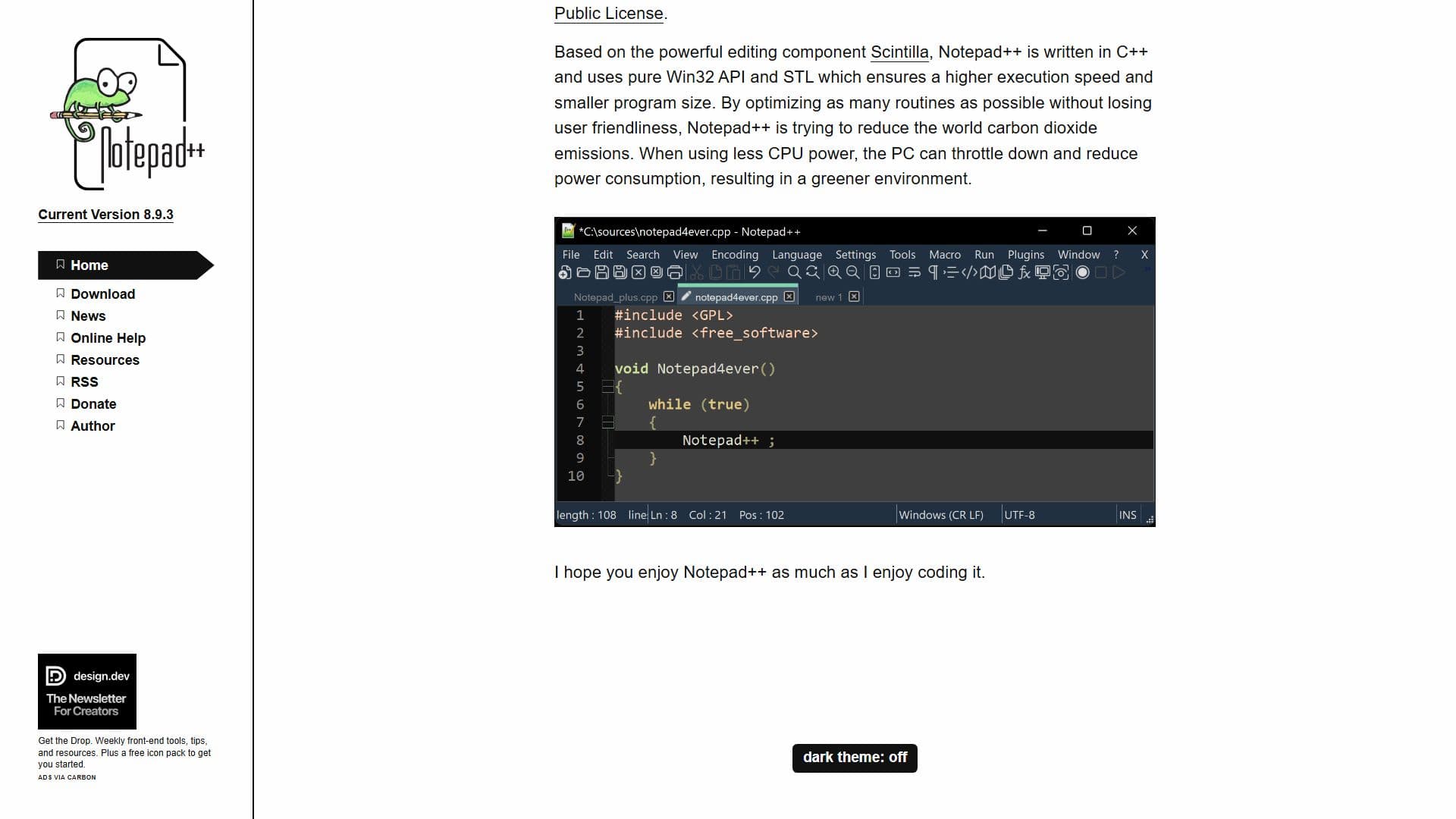Click the Replace toolbar icon
Image resolution: width=1456 pixels, height=819 pixels.
click(x=813, y=272)
